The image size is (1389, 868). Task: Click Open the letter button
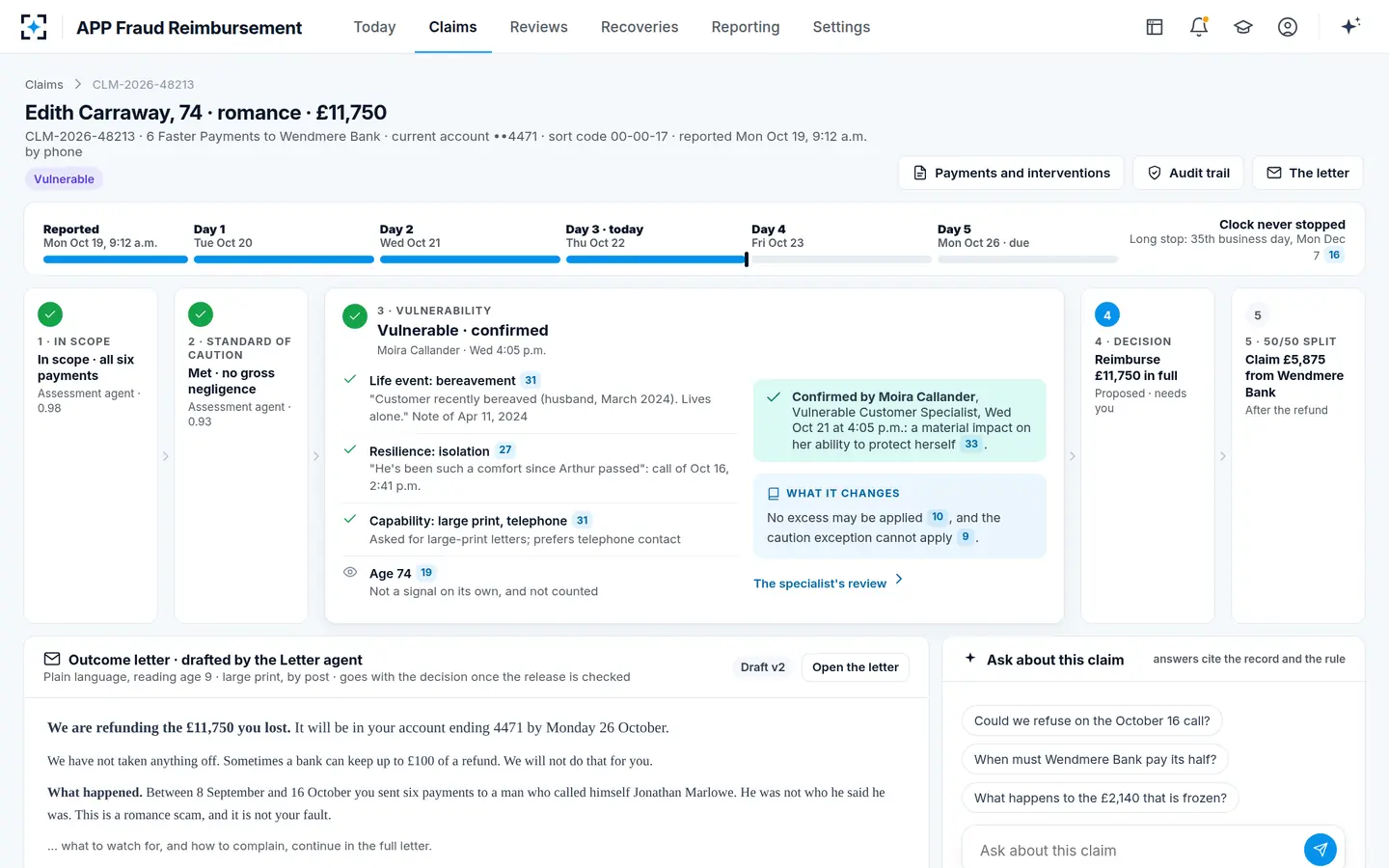tap(856, 666)
